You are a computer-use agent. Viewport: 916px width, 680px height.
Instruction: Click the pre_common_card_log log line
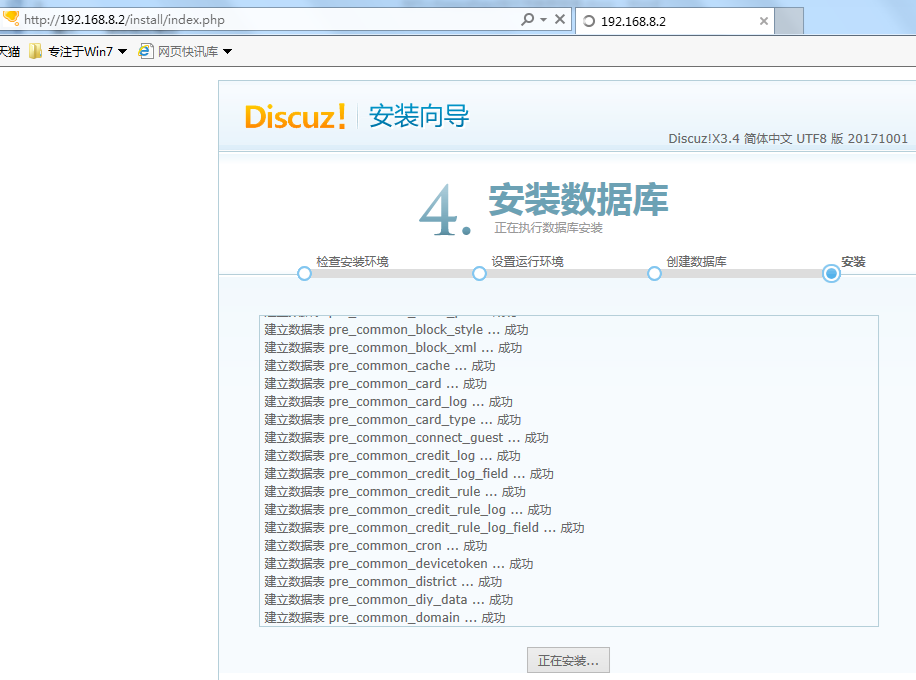coord(388,402)
